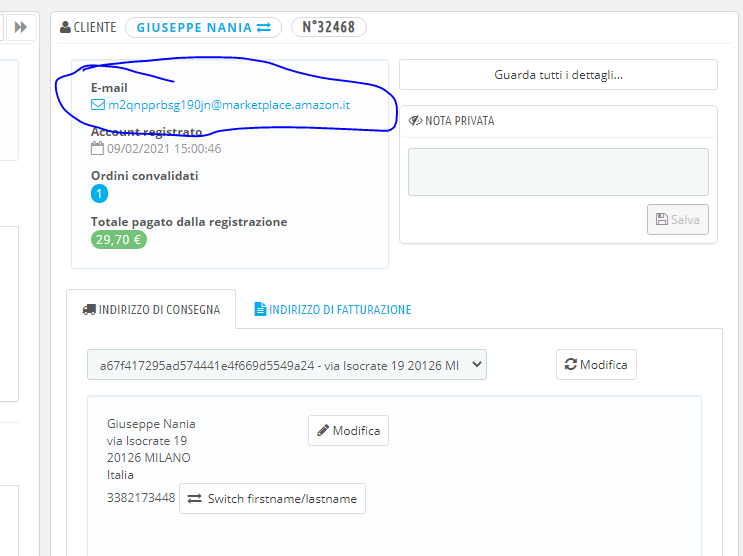Click the dropdown chevron of the address selector
The width and height of the screenshot is (743, 556).
coord(477,365)
